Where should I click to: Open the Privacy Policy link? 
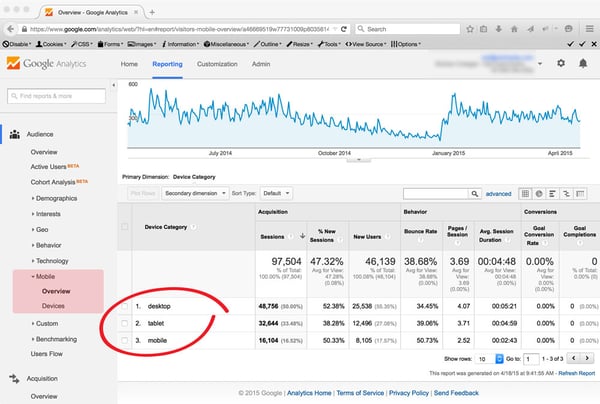click(409, 393)
